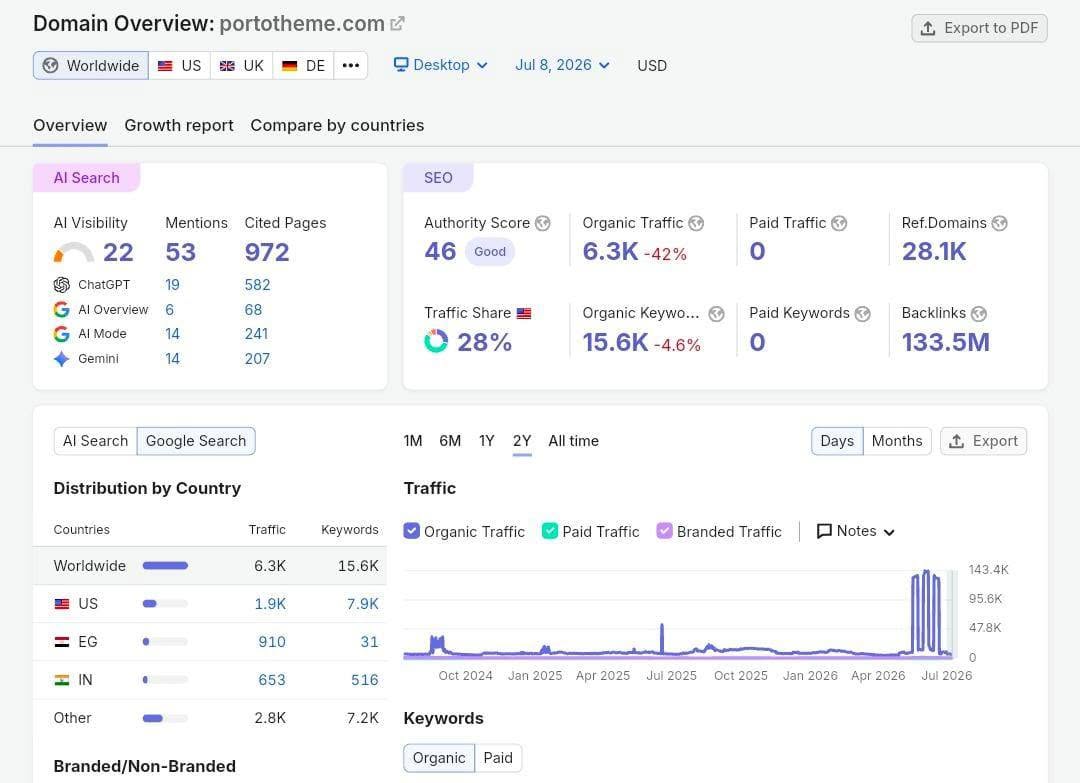1080x783 pixels.
Task: Open the Growth report tab
Action: (179, 125)
